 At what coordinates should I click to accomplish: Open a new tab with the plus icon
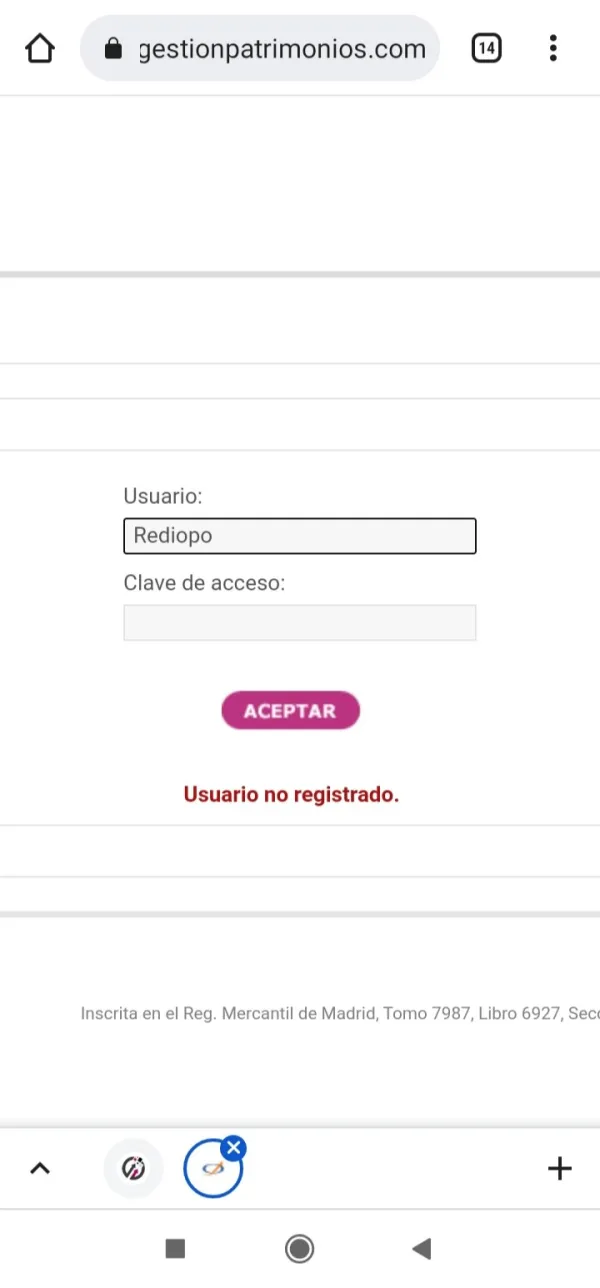559,1168
